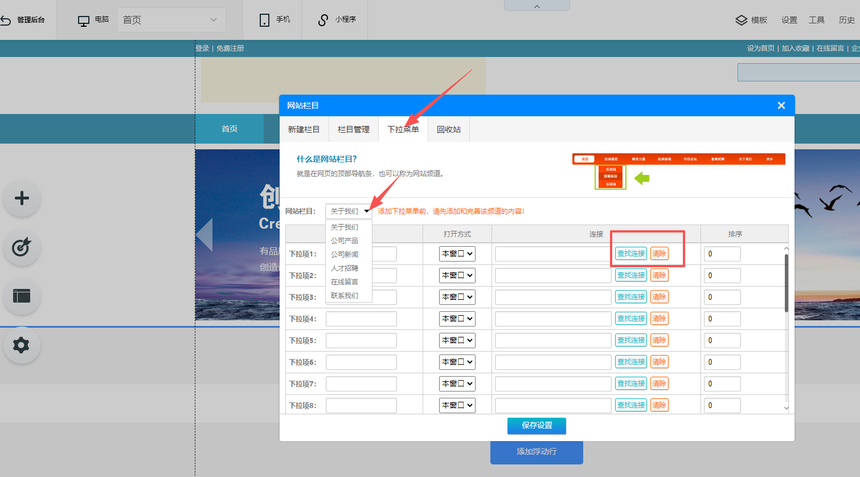860x477 pixels.
Task: Open the 首页 page selector dropdown
Action: [x=171, y=20]
